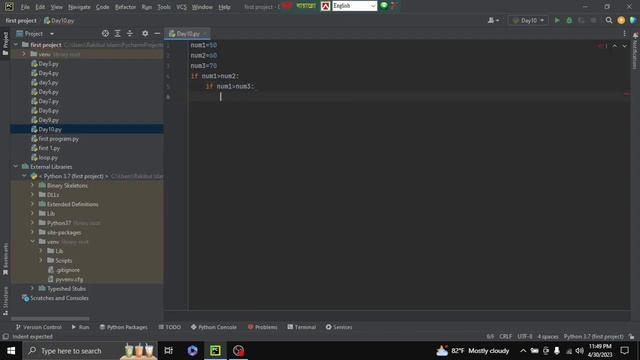The image size is (640, 360).
Task: Go to next highlighted error arrow
Action: [624, 46]
